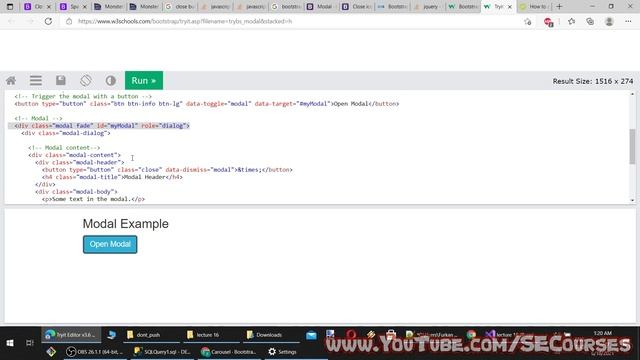Open the red extension icon in toolbar
640x360 pixels.
tap(549, 22)
